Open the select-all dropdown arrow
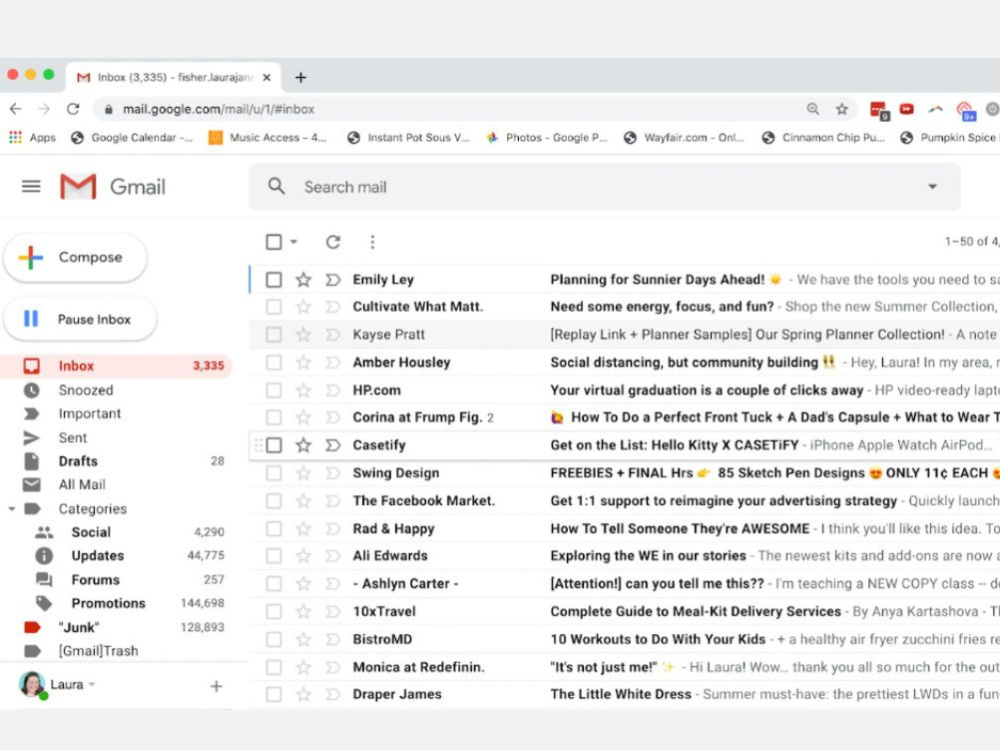The height and width of the screenshot is (750, 1000). [x=293, y=242]
